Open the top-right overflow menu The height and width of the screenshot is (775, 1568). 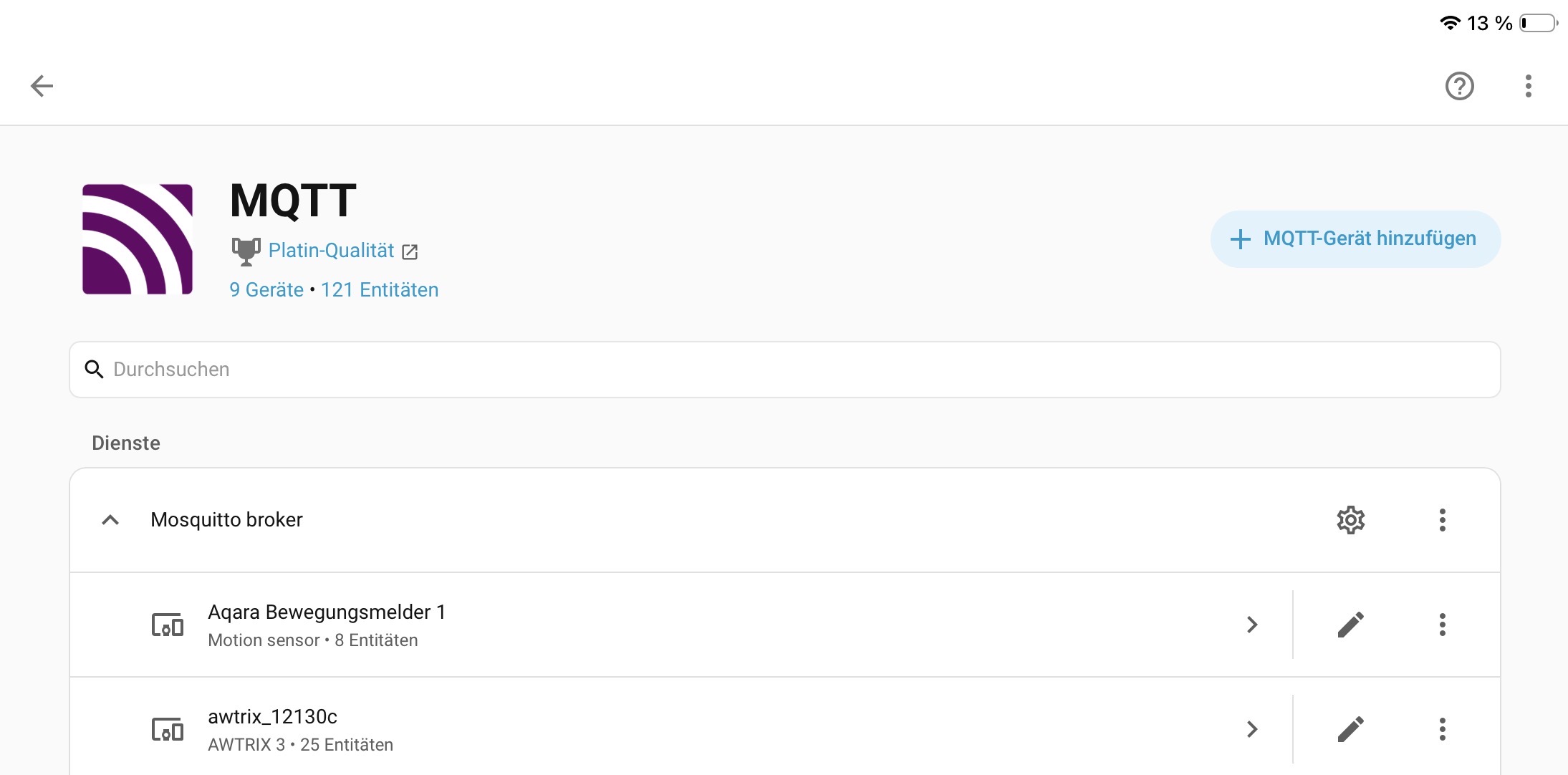pyautogui.click(x=1528, y=86)
